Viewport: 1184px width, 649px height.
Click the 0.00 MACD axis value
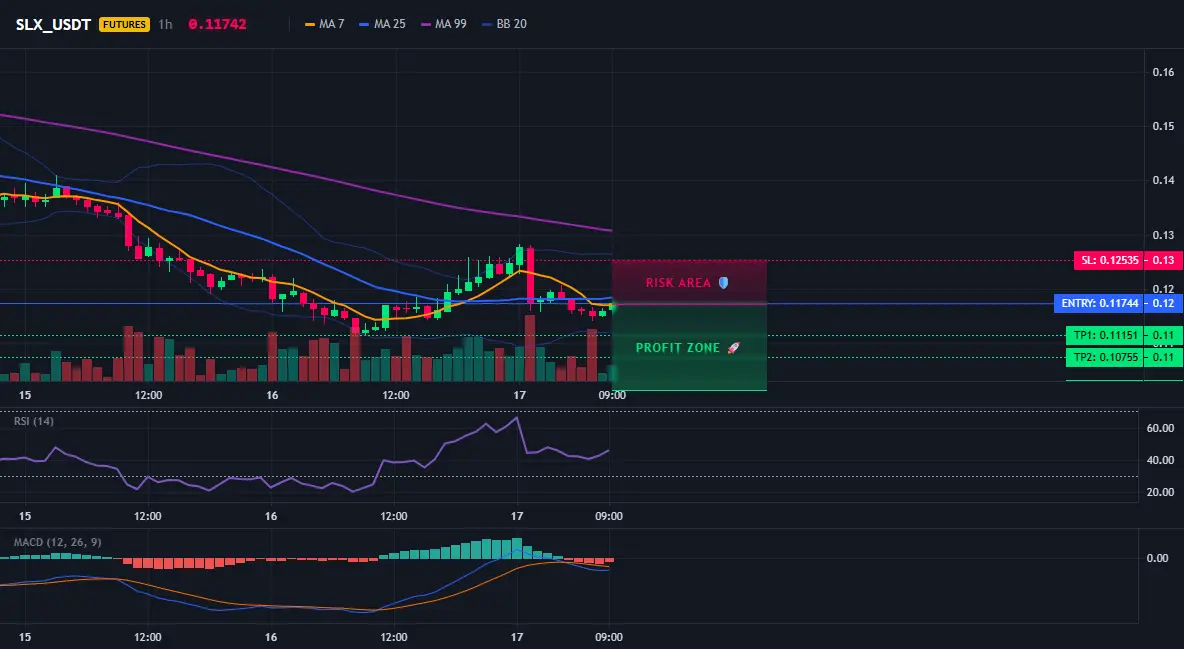[x=1158, y=558]
